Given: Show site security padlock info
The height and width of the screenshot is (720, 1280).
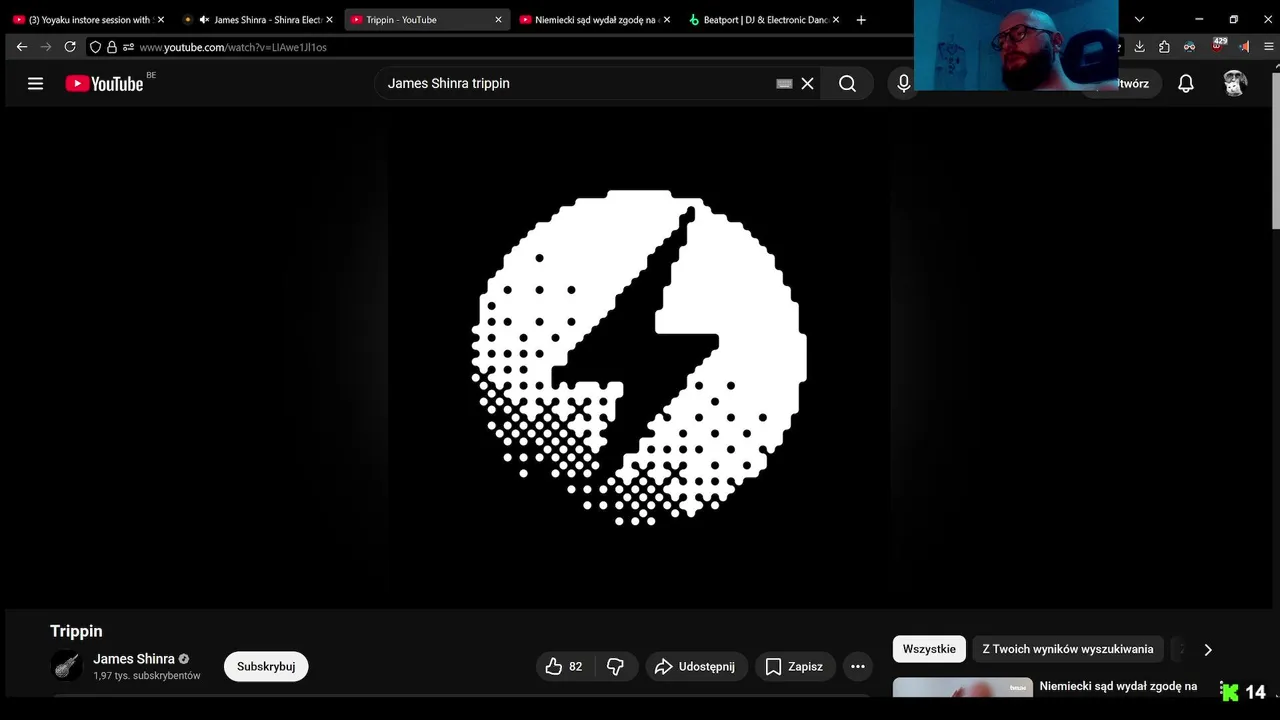Looking at the screenshot, I should (112, 47).
